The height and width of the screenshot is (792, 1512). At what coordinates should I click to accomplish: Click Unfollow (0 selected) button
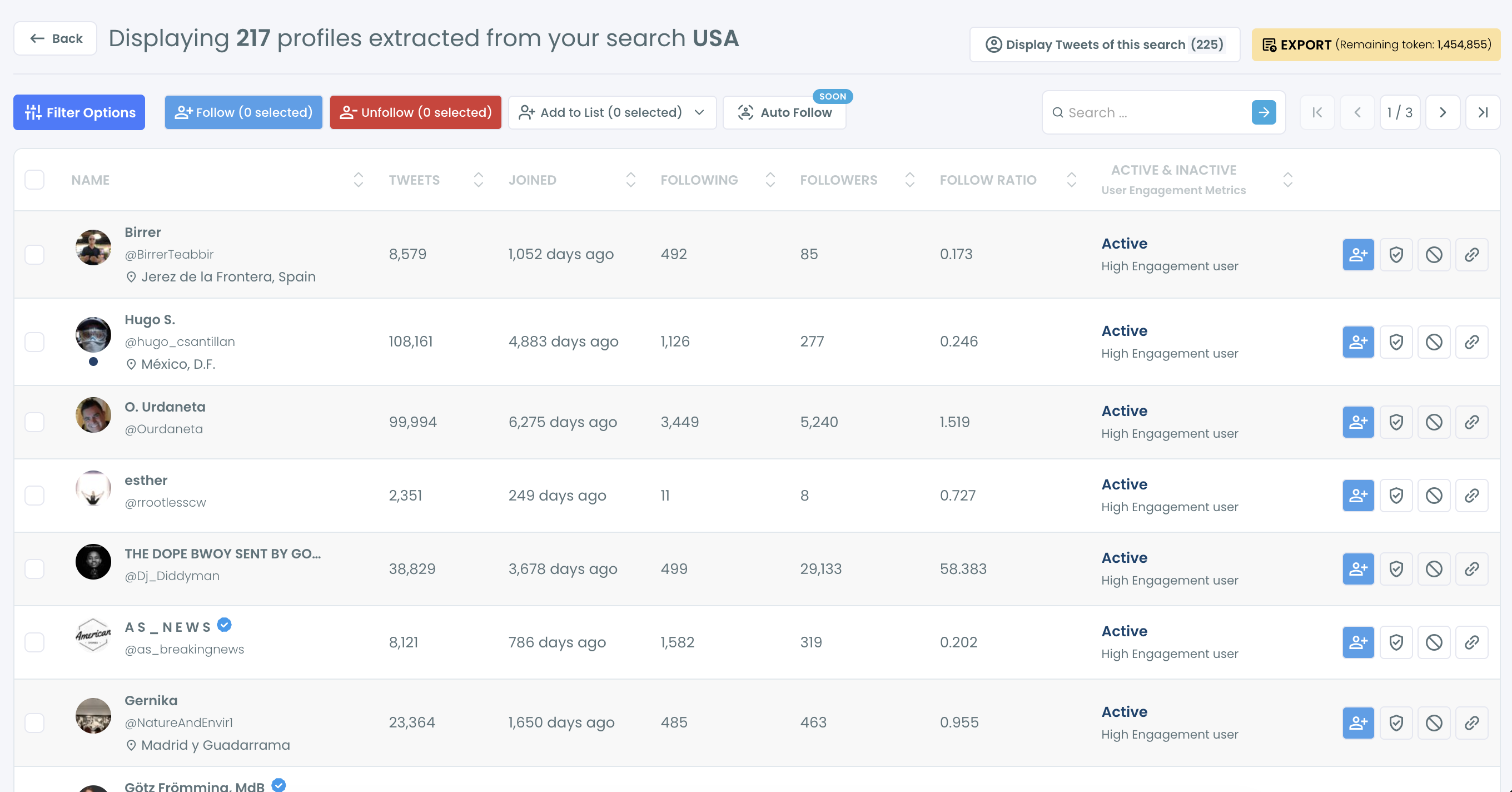point(416,112)
